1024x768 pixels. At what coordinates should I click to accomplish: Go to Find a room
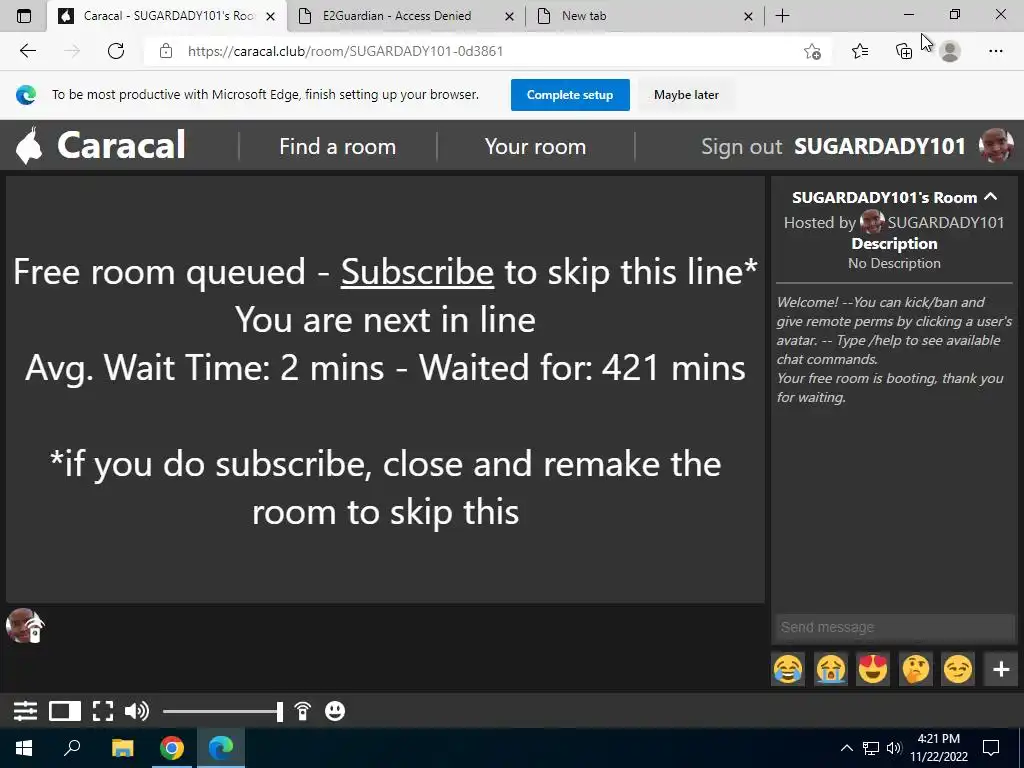tap(338, 146)
